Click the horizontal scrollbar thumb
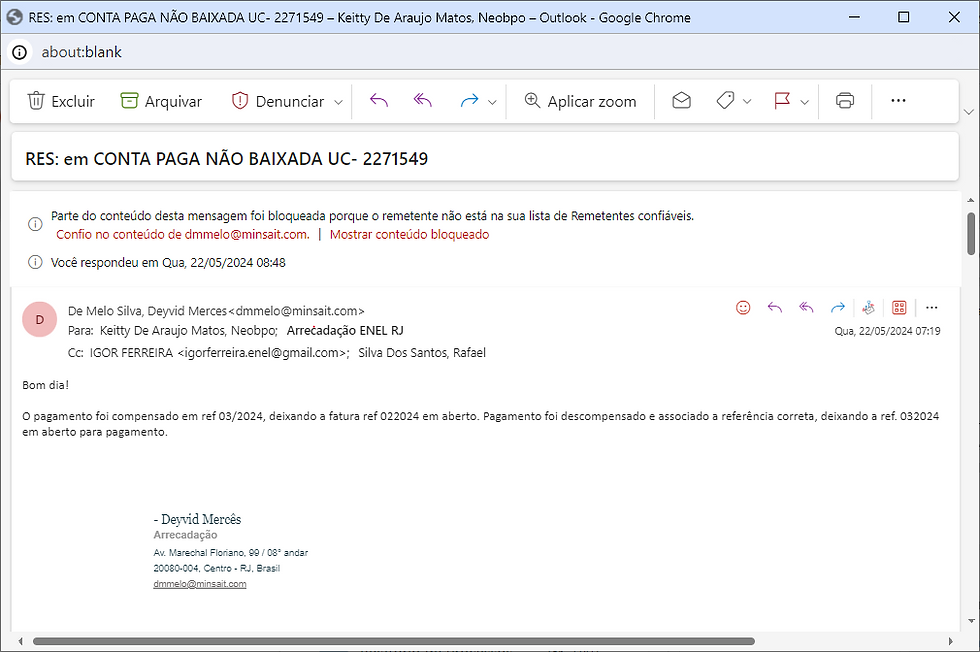This screenshot has width=980, height=652. (394, 641)
